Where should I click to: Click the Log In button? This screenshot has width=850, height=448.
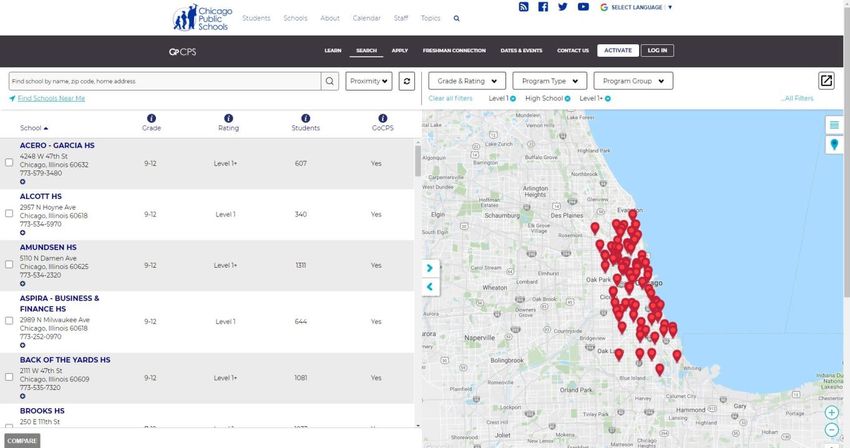click(657, 50)
